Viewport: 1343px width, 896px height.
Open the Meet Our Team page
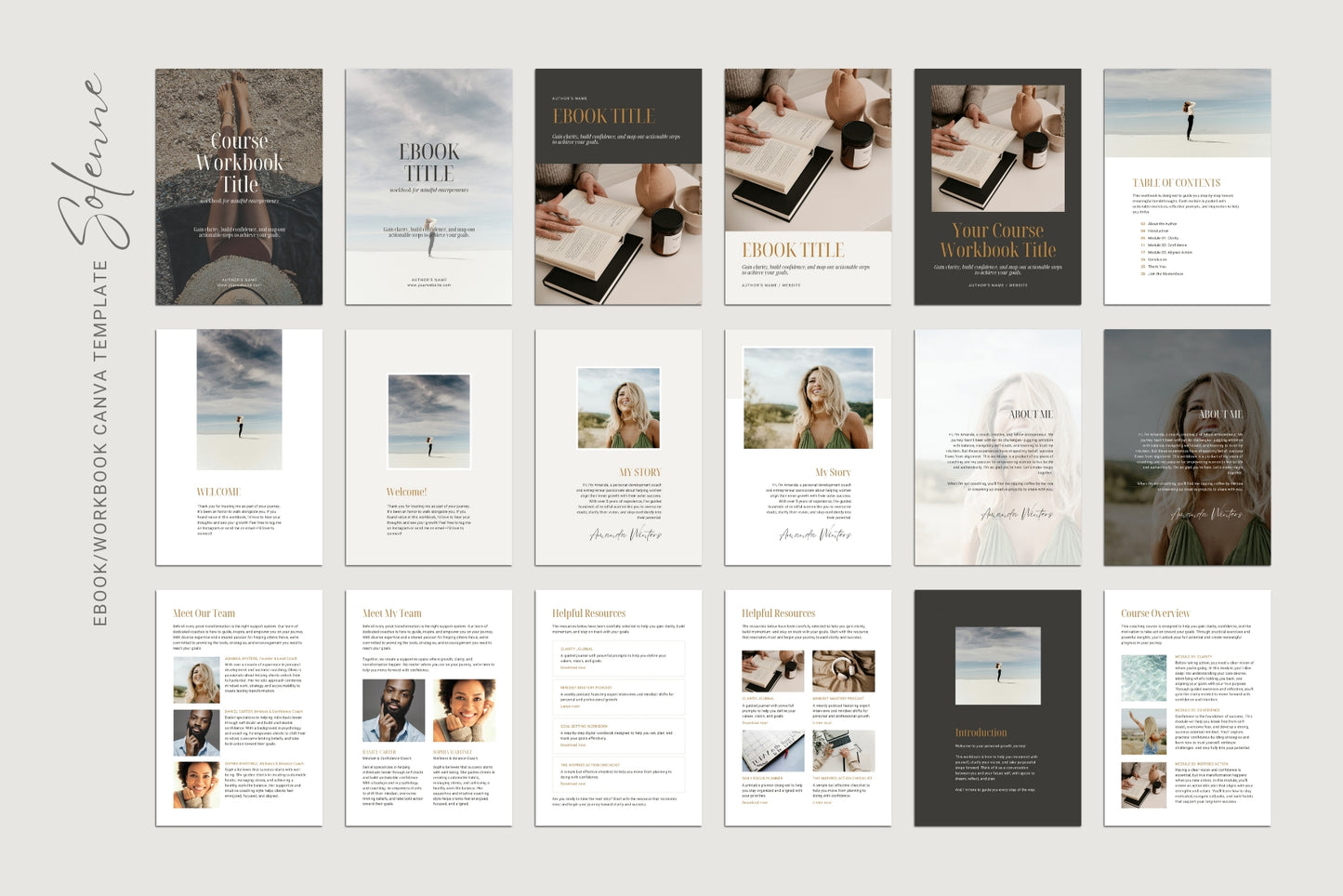pos(239,707)
